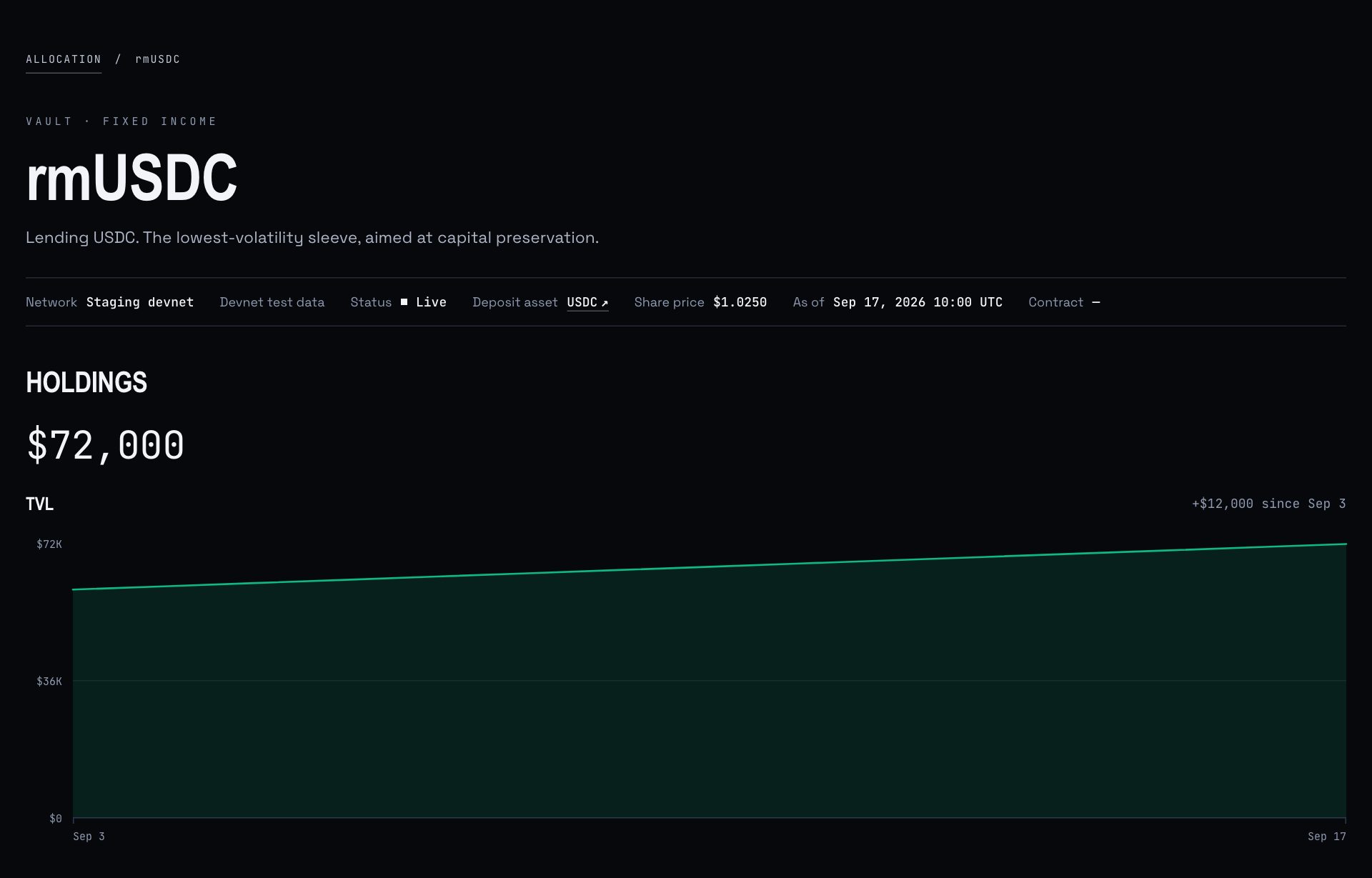Click the +$12,000 since Sep 3 label
This screenshot has width=1372, height=878.
1269,504
